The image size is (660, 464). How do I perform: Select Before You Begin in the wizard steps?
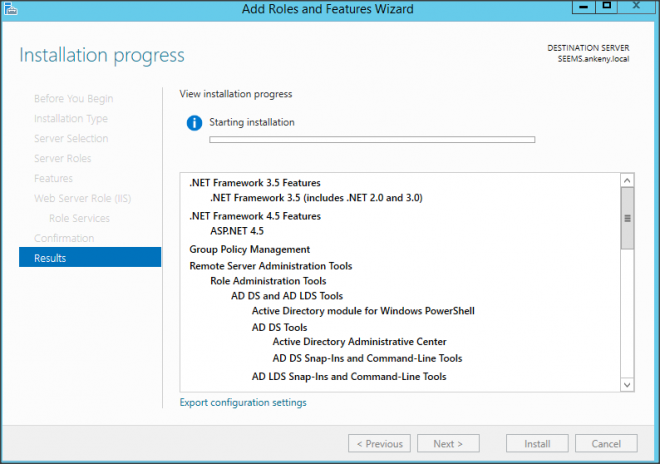(73, 98)
